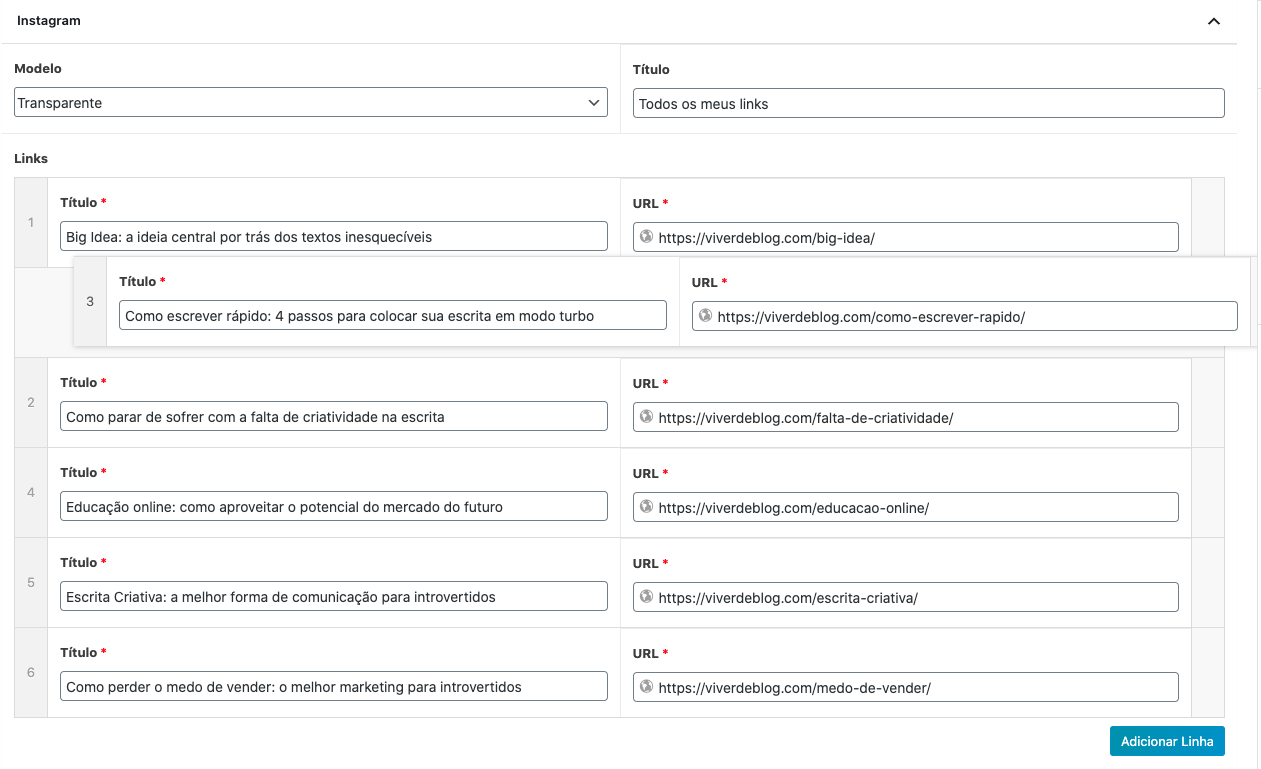
Task: Click globe icon in educacao-online URL field
Action: [646, 507]
